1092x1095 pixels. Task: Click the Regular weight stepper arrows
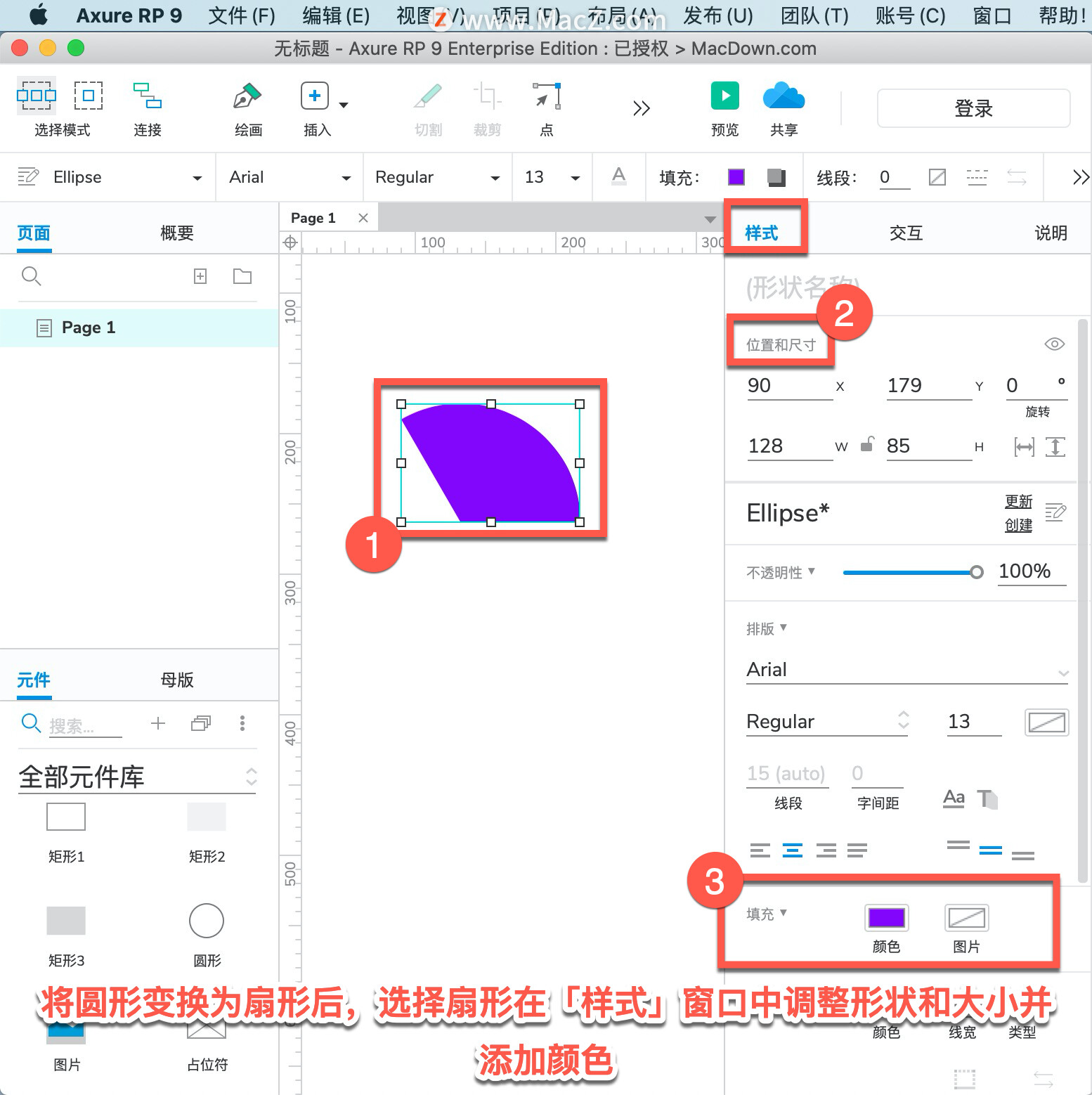point(904,720)
